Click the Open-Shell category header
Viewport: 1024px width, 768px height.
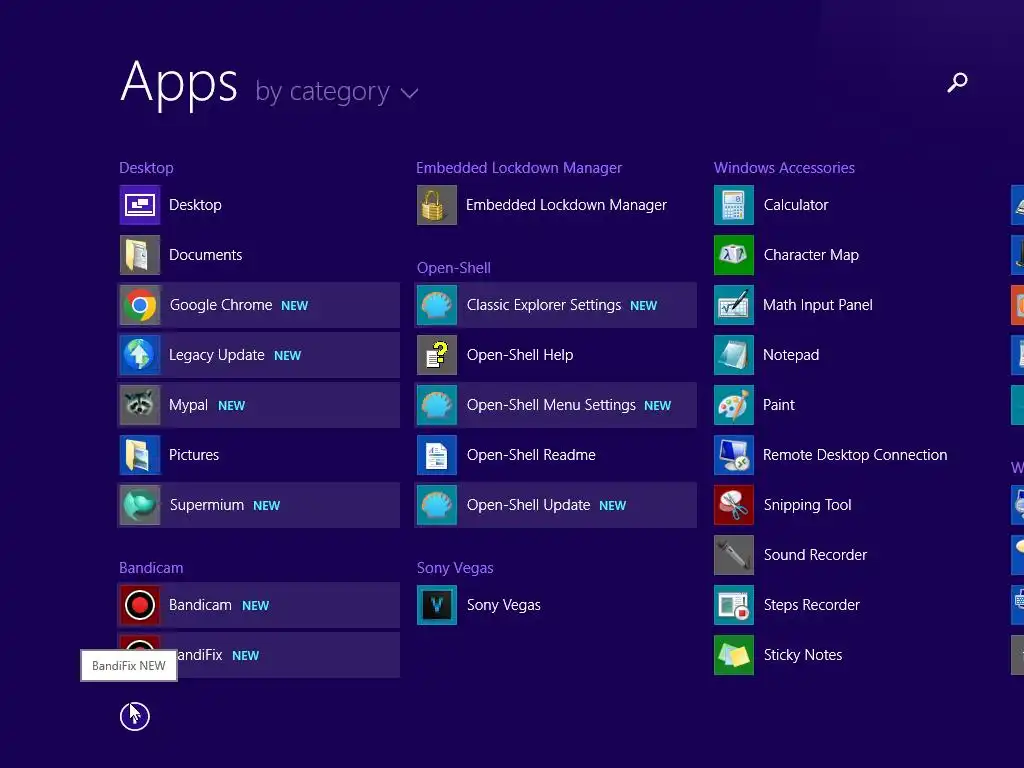[454, 268]
